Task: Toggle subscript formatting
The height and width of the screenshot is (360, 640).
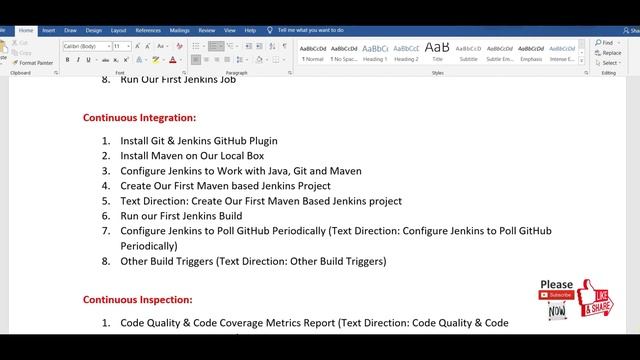Action: click(x=116, y=60)
